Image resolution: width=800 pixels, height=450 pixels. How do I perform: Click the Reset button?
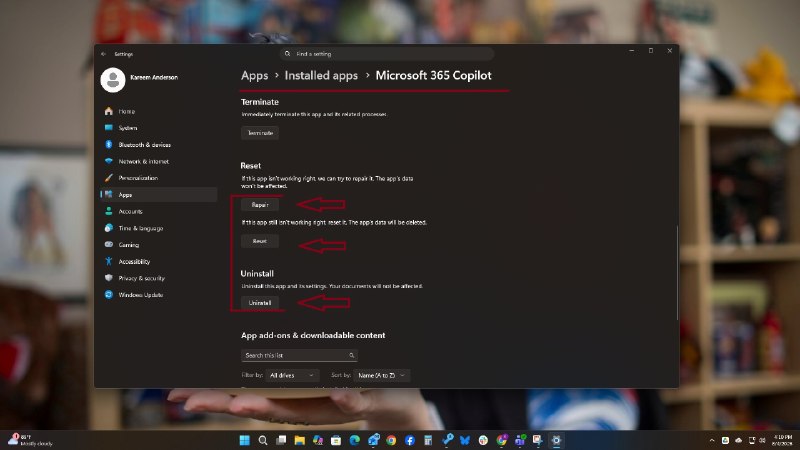click(260, 241)
